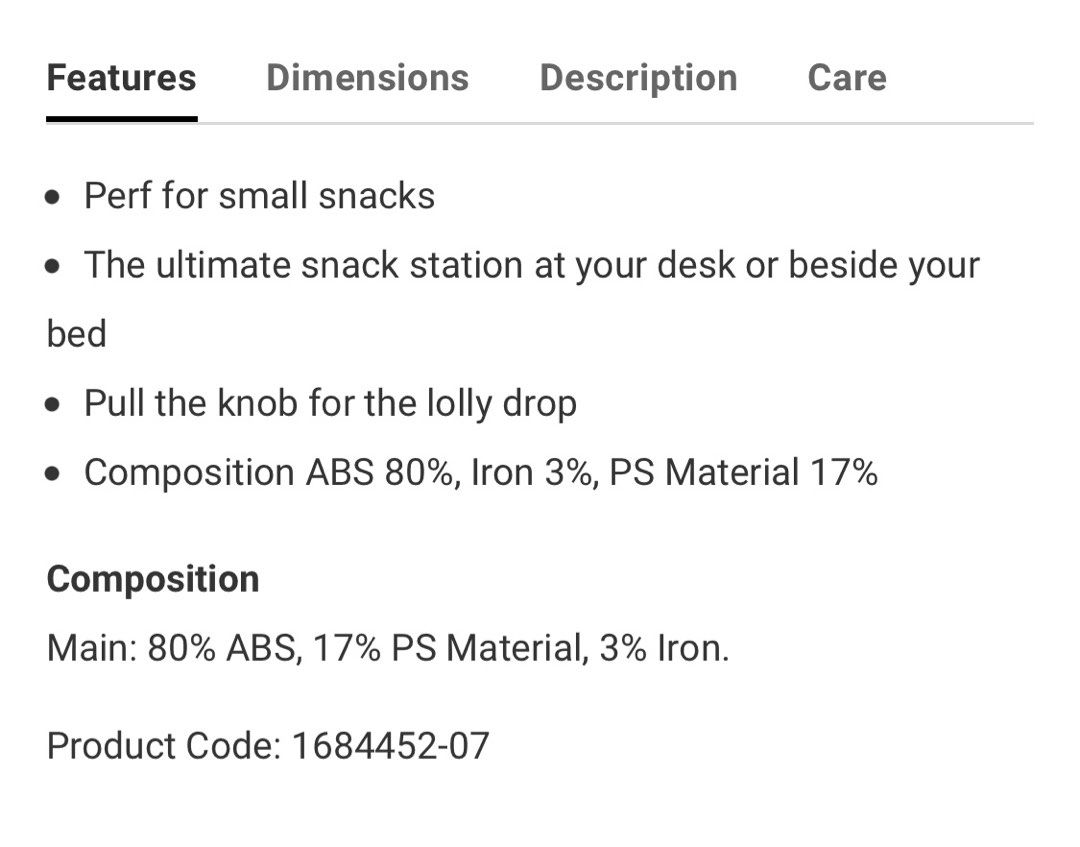Click the bullet dot before "Pull the knob"

coord(54,405)
